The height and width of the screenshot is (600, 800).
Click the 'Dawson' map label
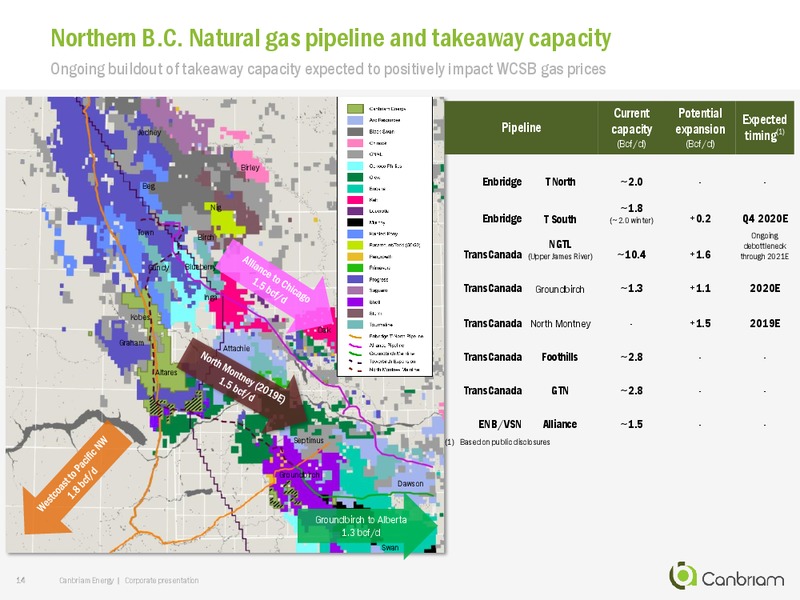coord(410,483)
